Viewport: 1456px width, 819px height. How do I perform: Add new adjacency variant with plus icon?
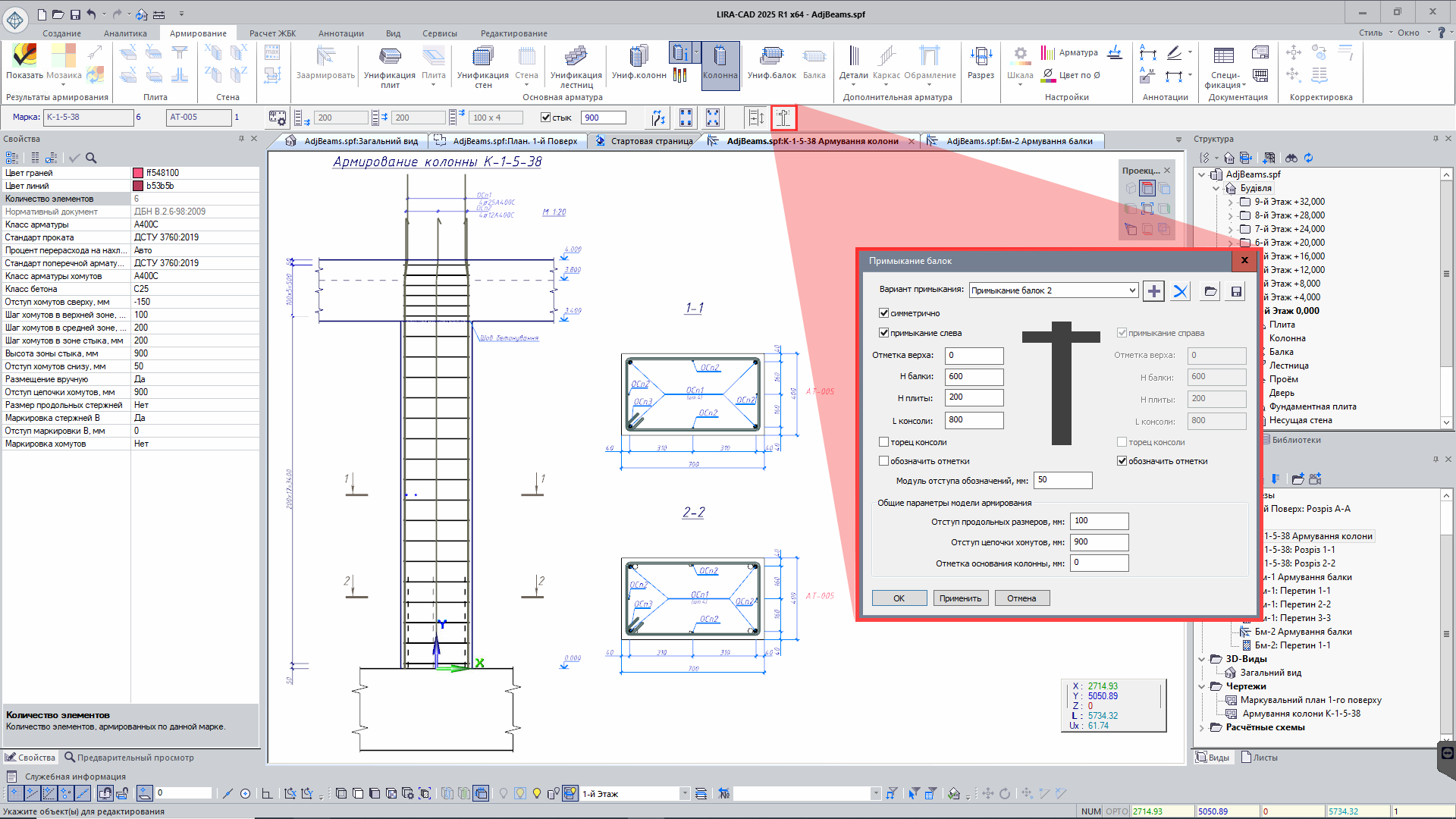point(1153,291)
